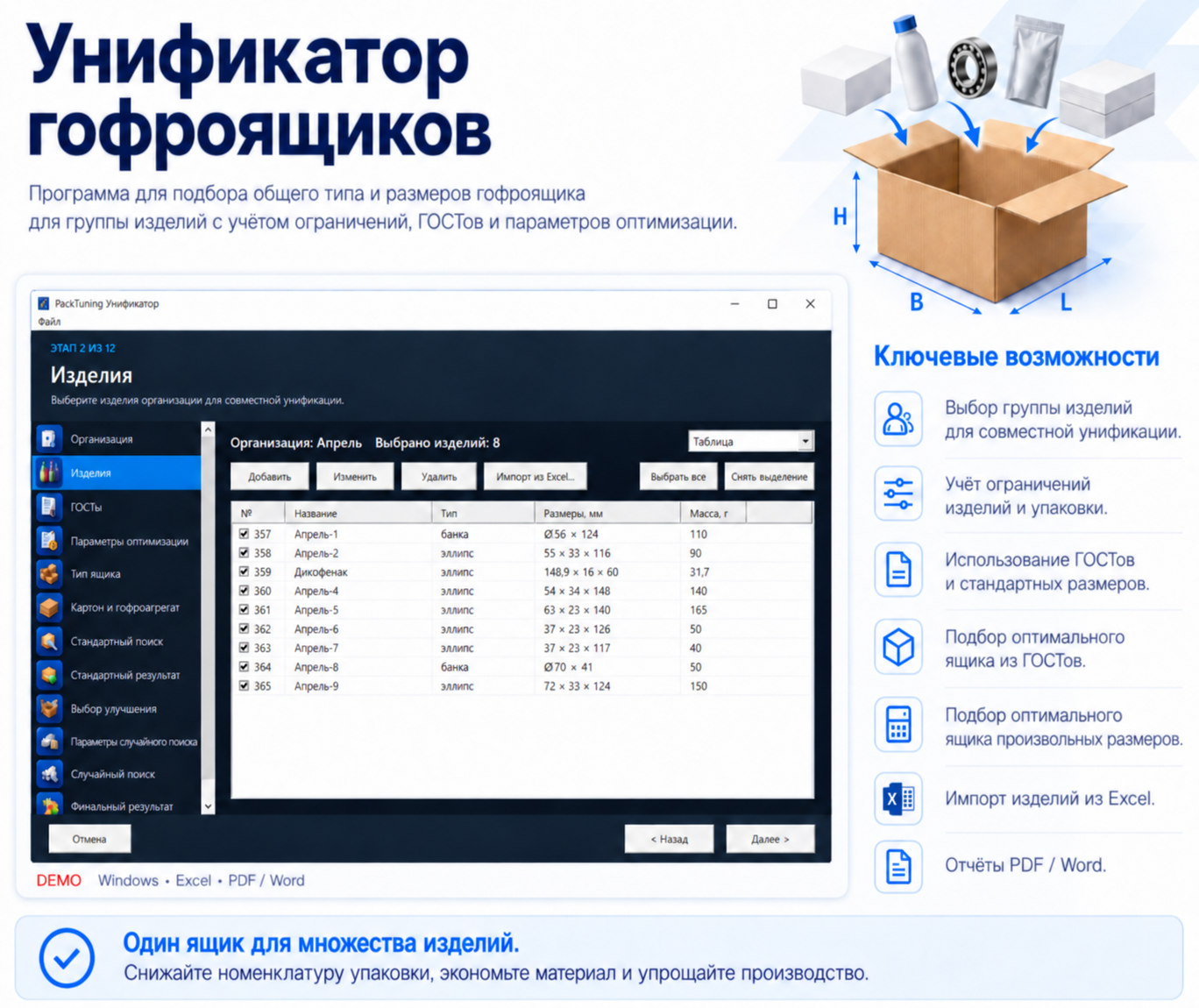Image resolution: width=1199 pixels, height=1008 pixels.
Task: Uncheck the checkbox for row 359 Дикофенак
Action: 244,571
